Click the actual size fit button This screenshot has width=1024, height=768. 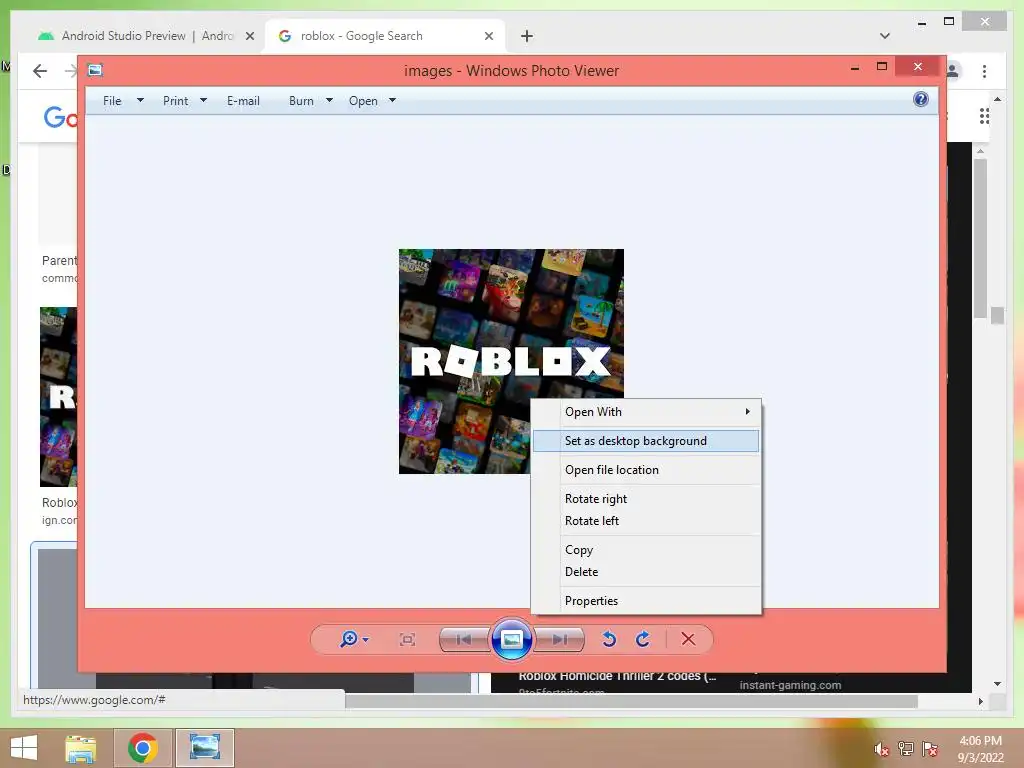tap(407, 639)
